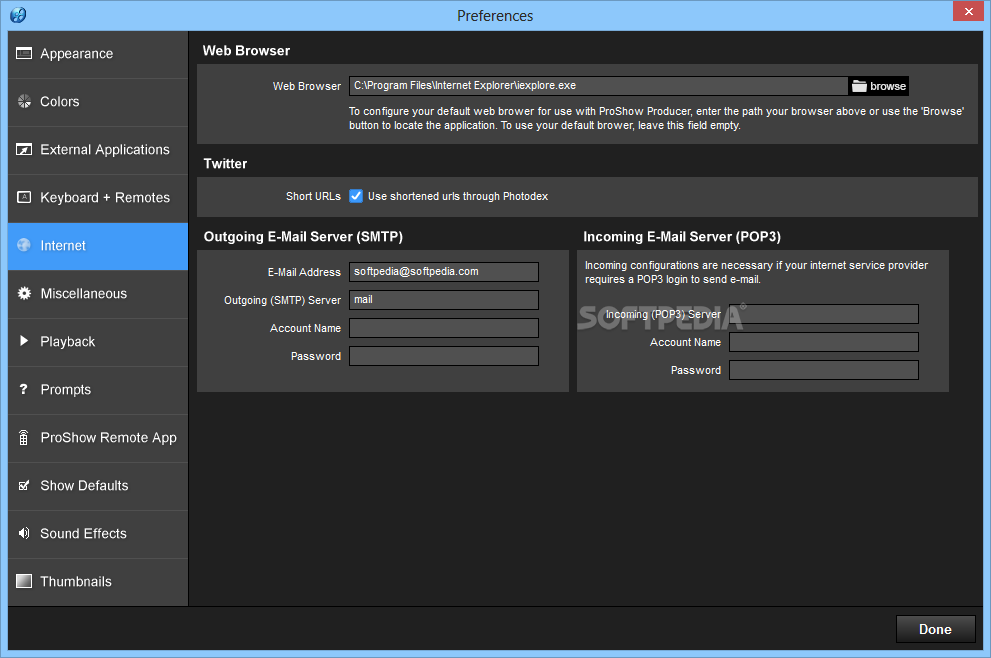Image resolution: width=991 pixels, height=658 pixels.
Task: Select Keyboard + Remotes category
Action: 98,198
